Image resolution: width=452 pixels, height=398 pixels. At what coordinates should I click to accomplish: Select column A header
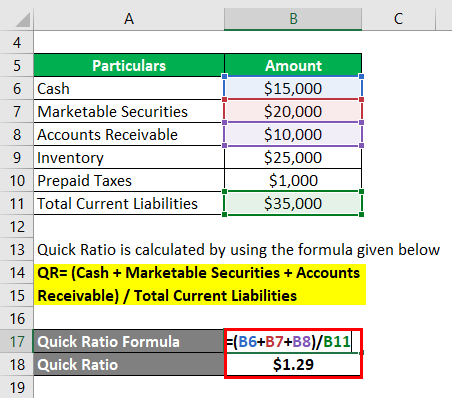(129, 19)
